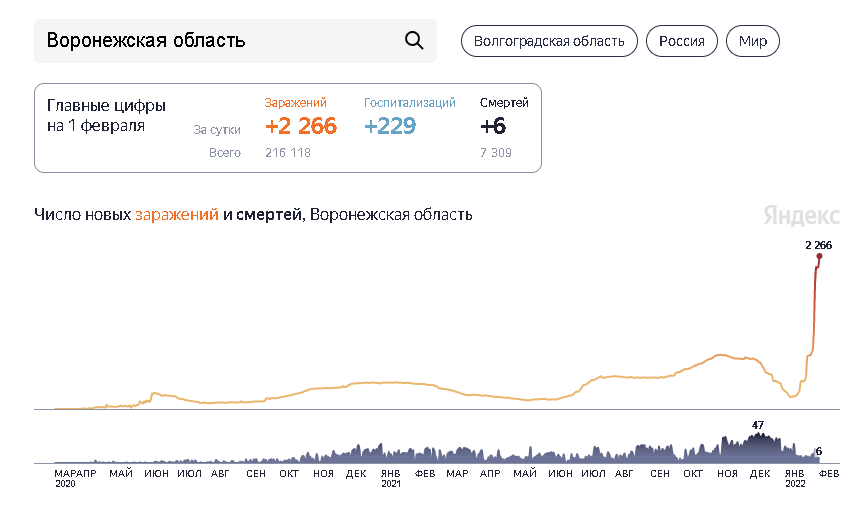
Task: Click the +229 hospitalizations figure
Action: [x=390, y=126]
